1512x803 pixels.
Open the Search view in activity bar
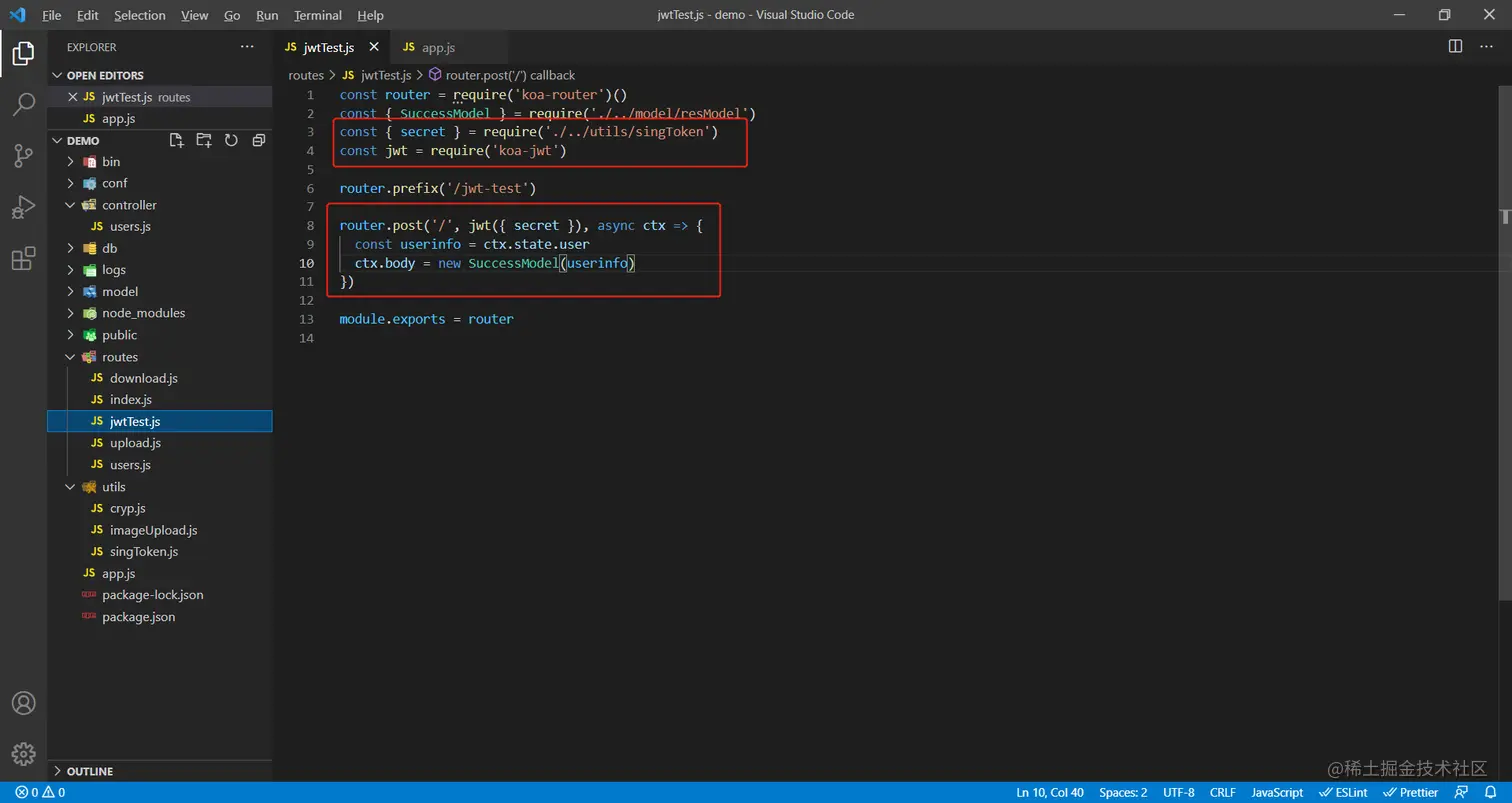[23, 104]
